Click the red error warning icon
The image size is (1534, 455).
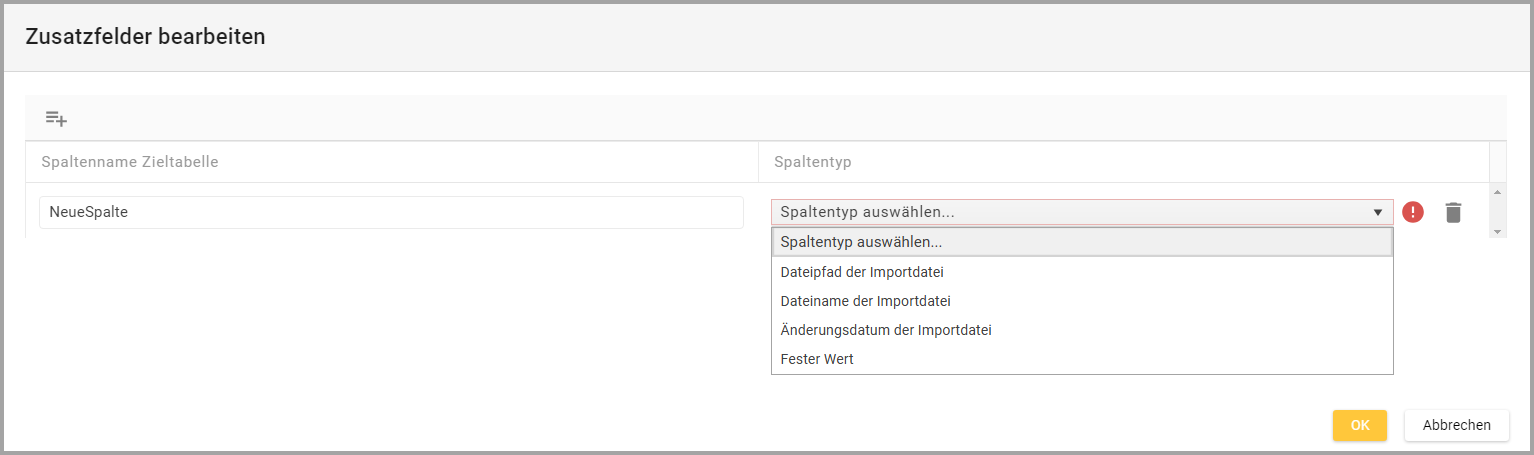[x=1412, y=212]
